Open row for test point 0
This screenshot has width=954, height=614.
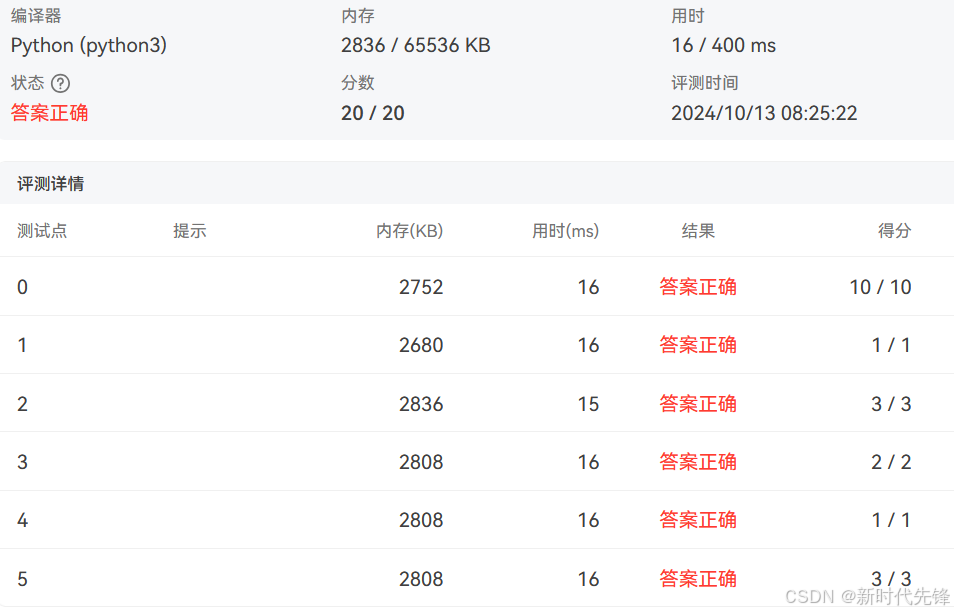(400, 287)
